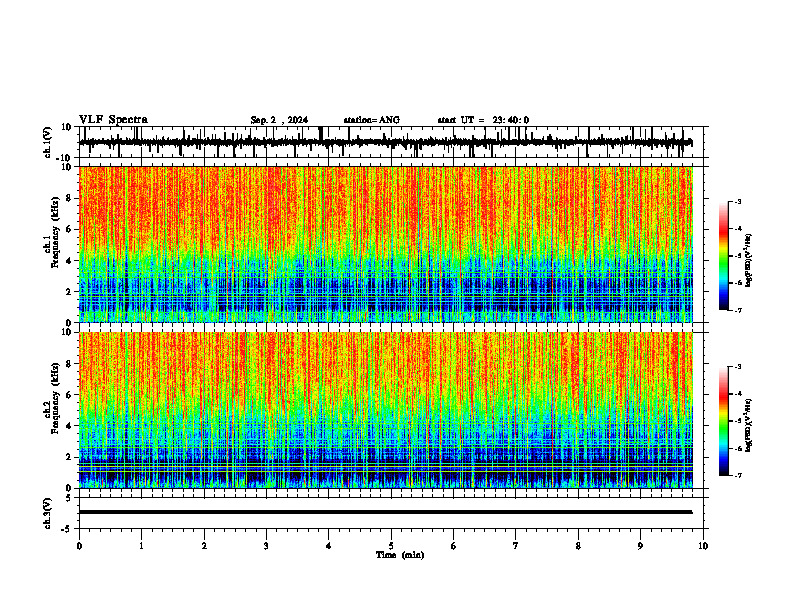Click time-axis tick label "4"
Image resolution: width=792 pixels, height=612 pixels.
329,546
